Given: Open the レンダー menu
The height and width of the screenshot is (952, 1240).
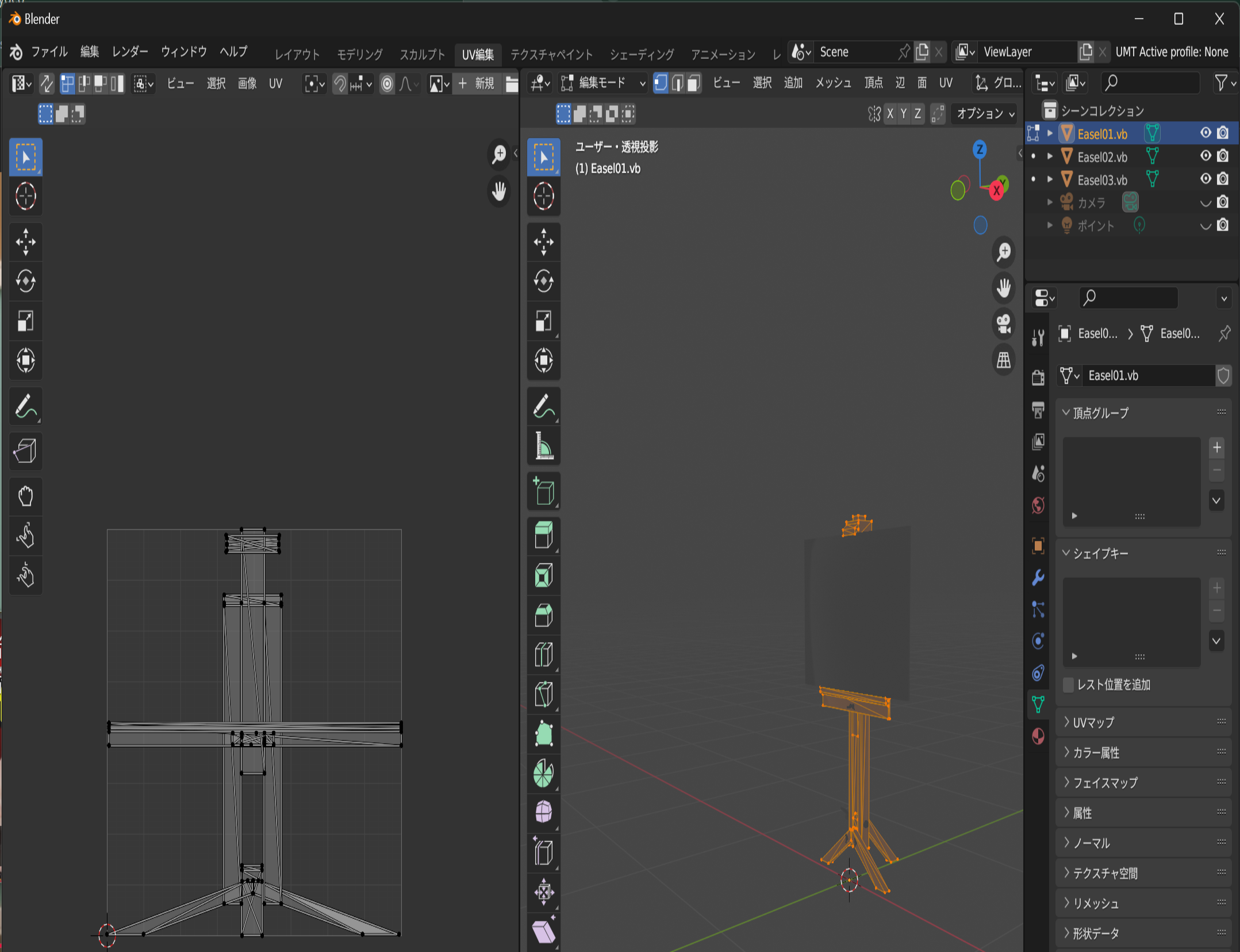Looking at the screenshot, I should click(130, 52).
